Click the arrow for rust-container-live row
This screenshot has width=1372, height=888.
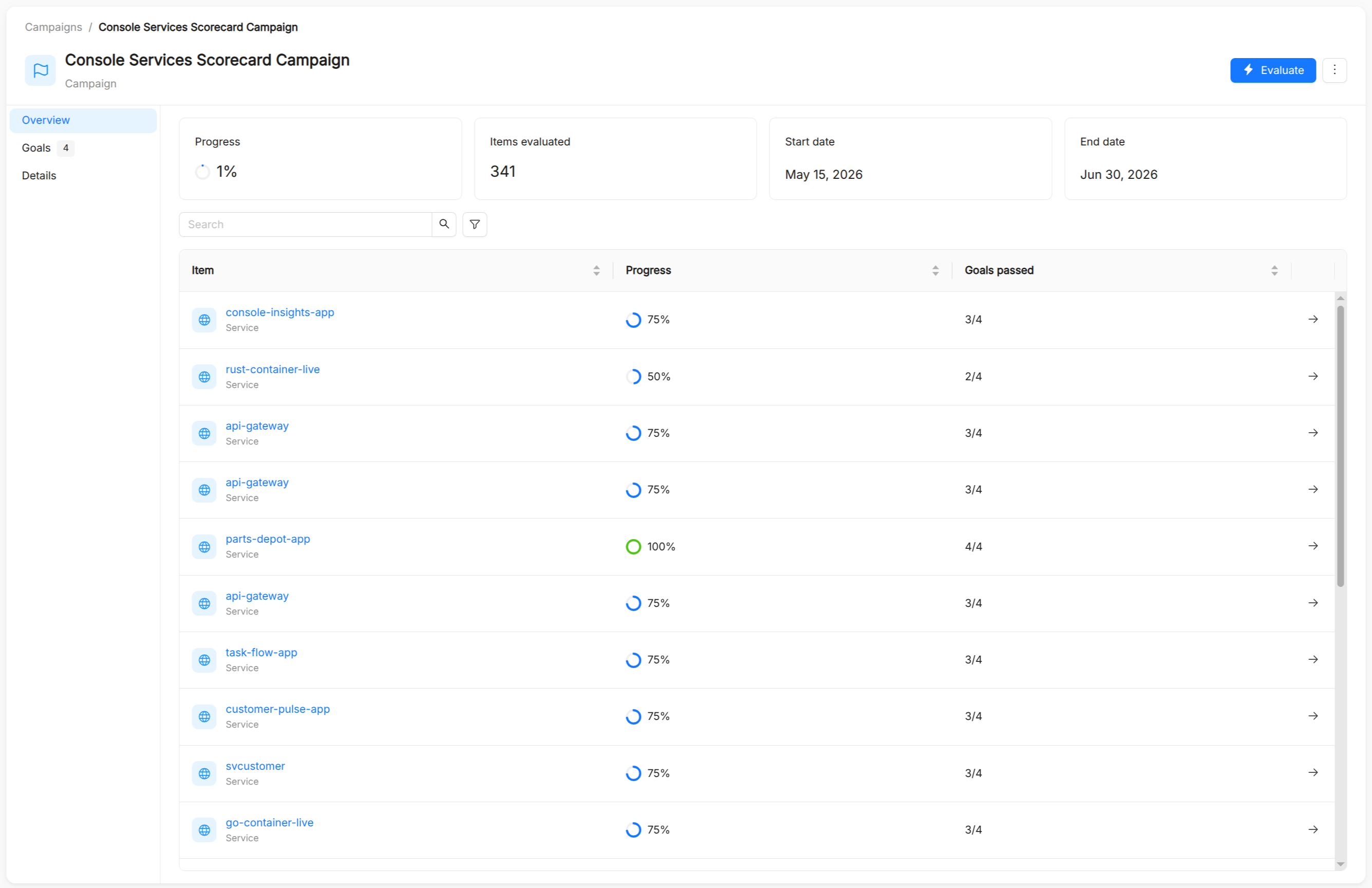1312,377
